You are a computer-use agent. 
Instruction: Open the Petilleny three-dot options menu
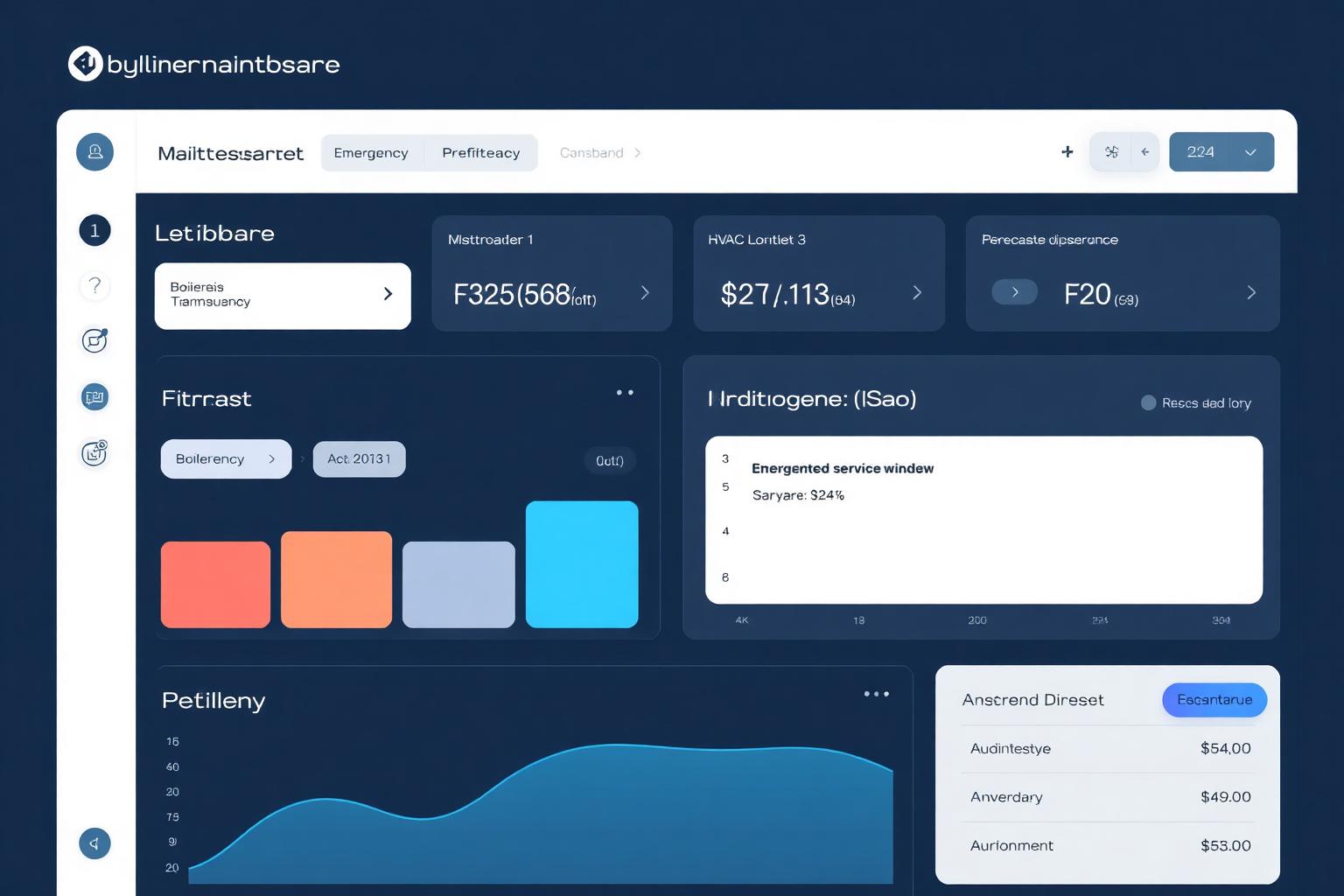(877, 694)
